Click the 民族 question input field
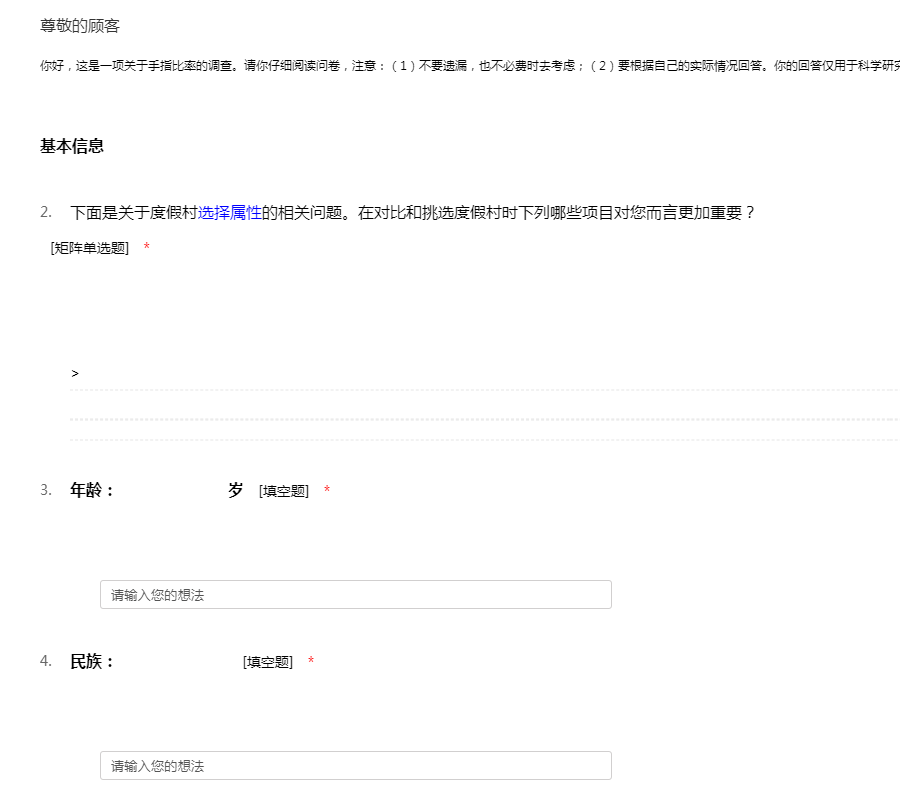 point(355,766)
